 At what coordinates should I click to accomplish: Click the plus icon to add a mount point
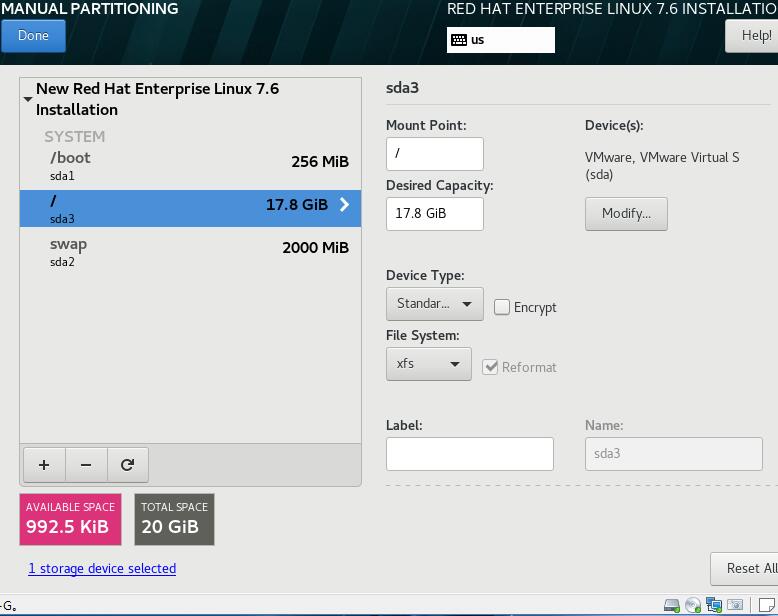pos(44,465)
